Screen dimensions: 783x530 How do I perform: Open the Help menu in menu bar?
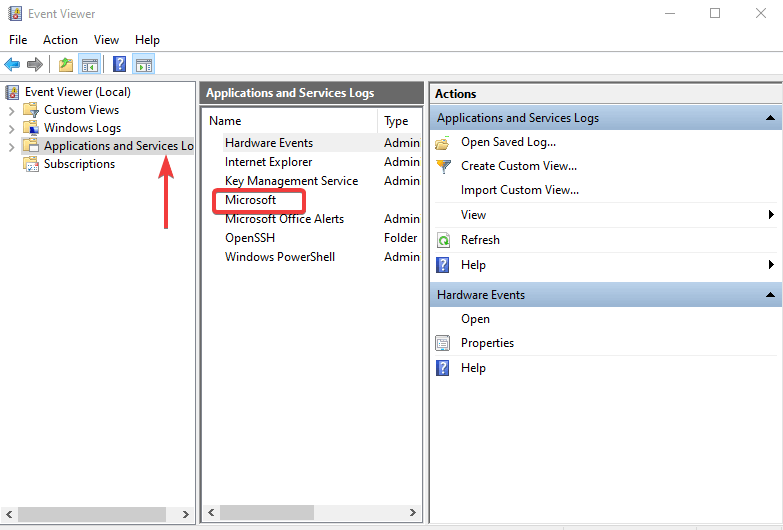[x=147, y=40]
